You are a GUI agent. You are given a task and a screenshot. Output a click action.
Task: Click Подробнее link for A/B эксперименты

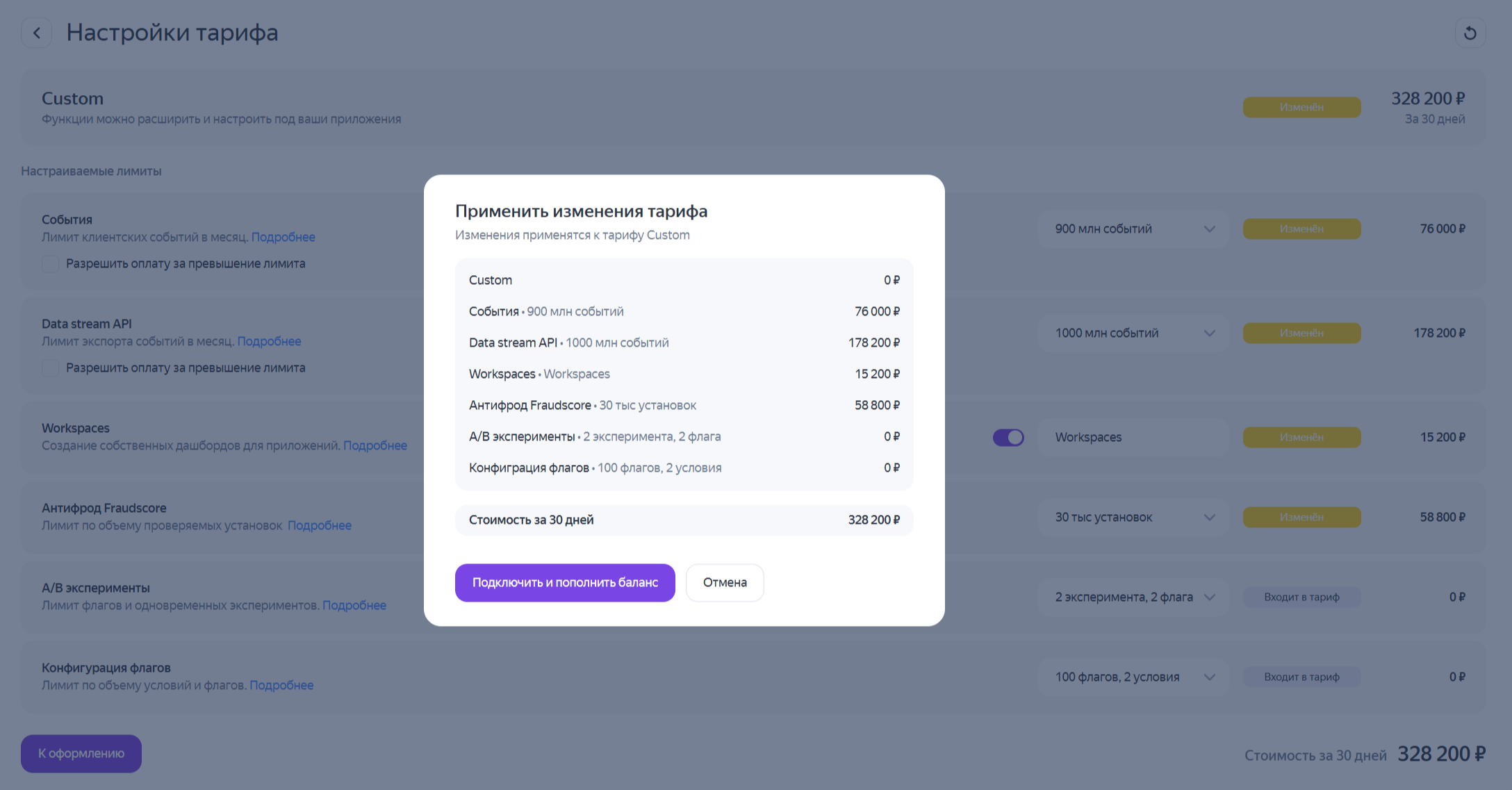(x=354, y=606)
